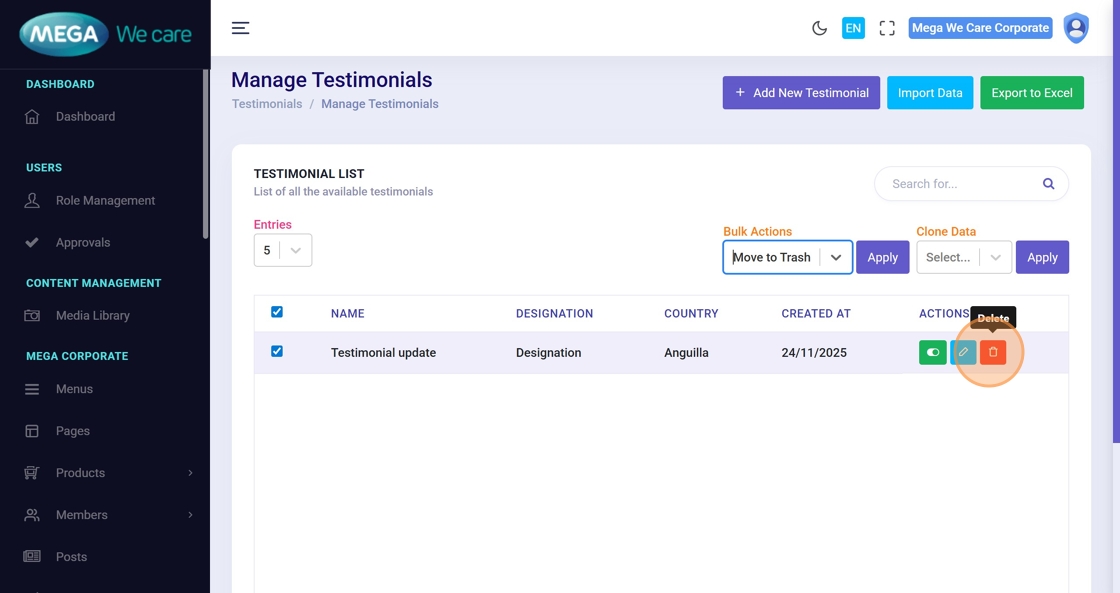Edit the Testimonial update row
The width and height of the screenshot is (1120, 593).
(963, 352)
